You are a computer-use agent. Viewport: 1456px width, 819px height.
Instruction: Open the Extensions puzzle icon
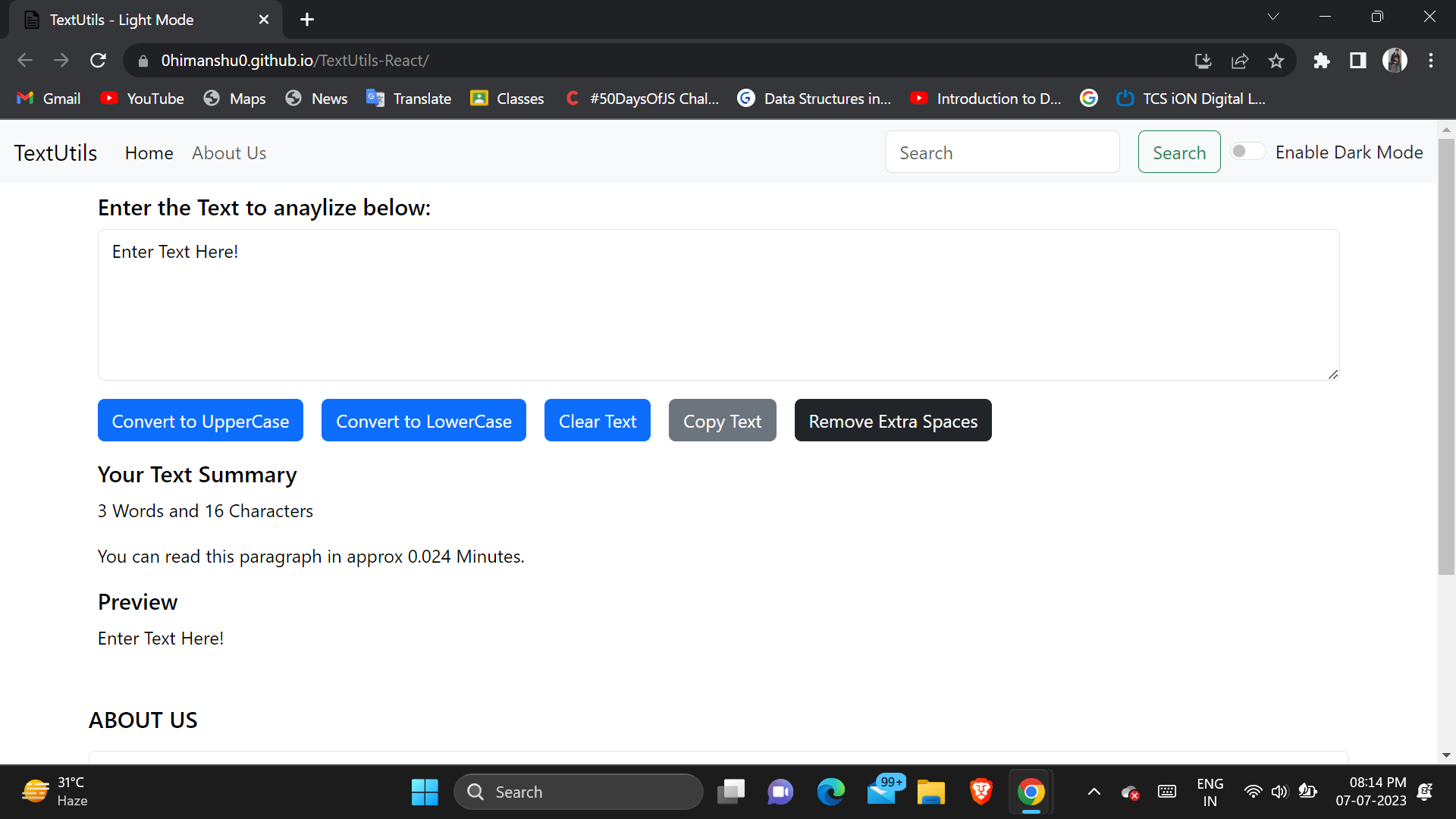pos(1322,61)
